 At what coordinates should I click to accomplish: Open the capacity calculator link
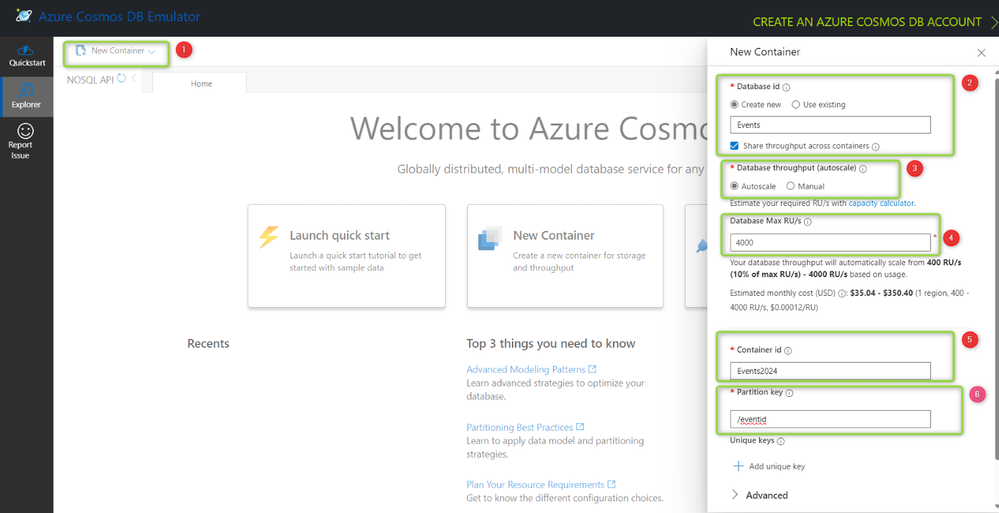click(x=882, y=203)
